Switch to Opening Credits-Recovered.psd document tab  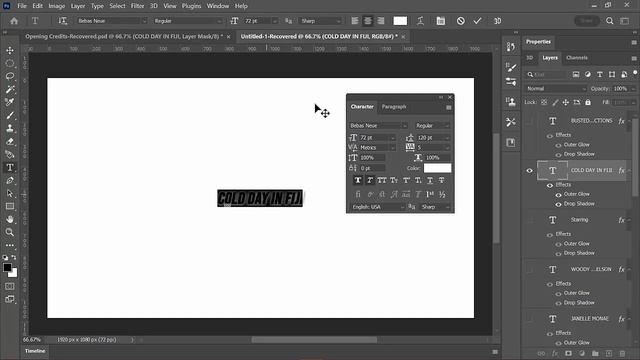(x=124, y=37)
